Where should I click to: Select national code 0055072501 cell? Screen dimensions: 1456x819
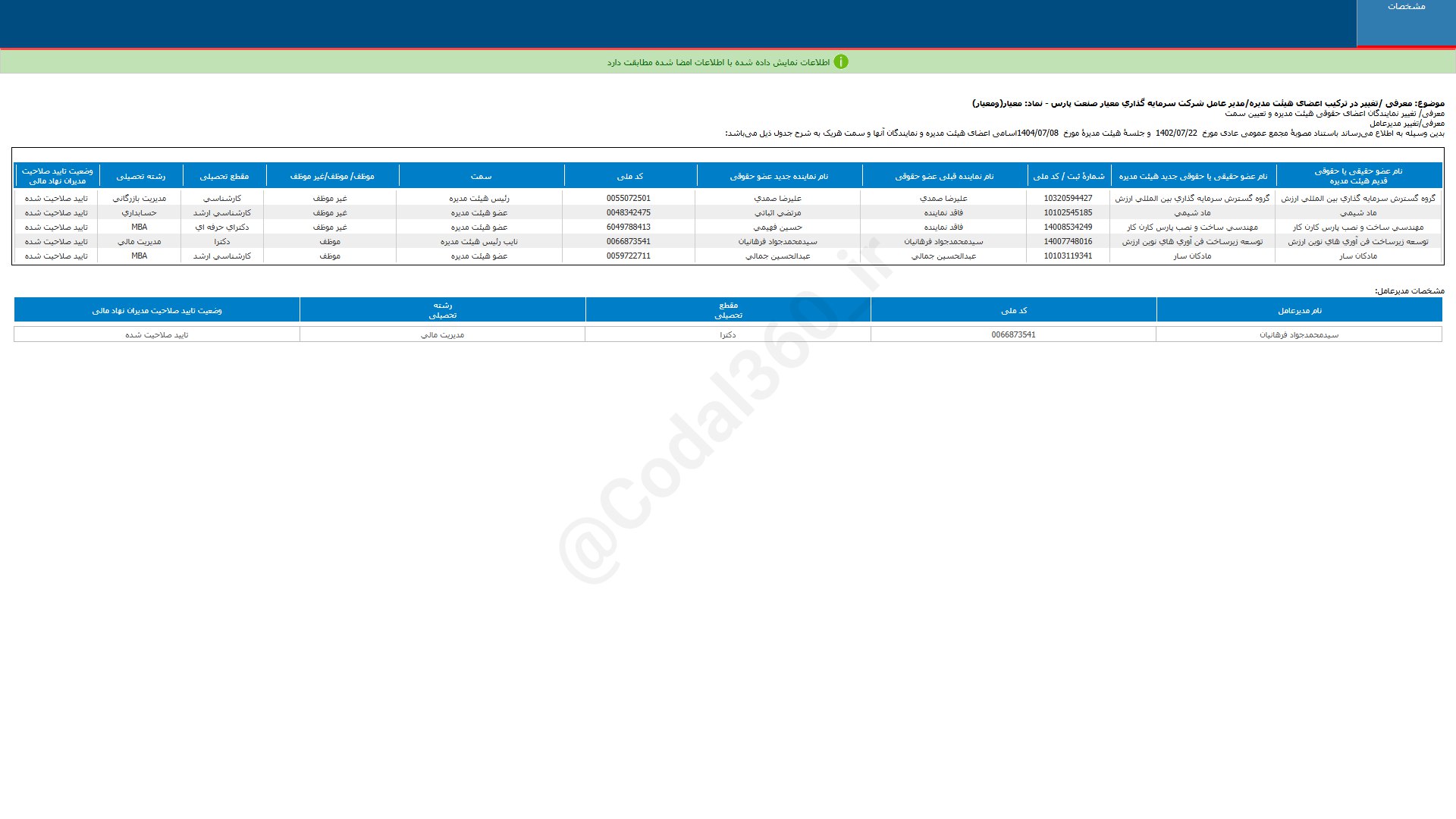(x=628, y=199)
